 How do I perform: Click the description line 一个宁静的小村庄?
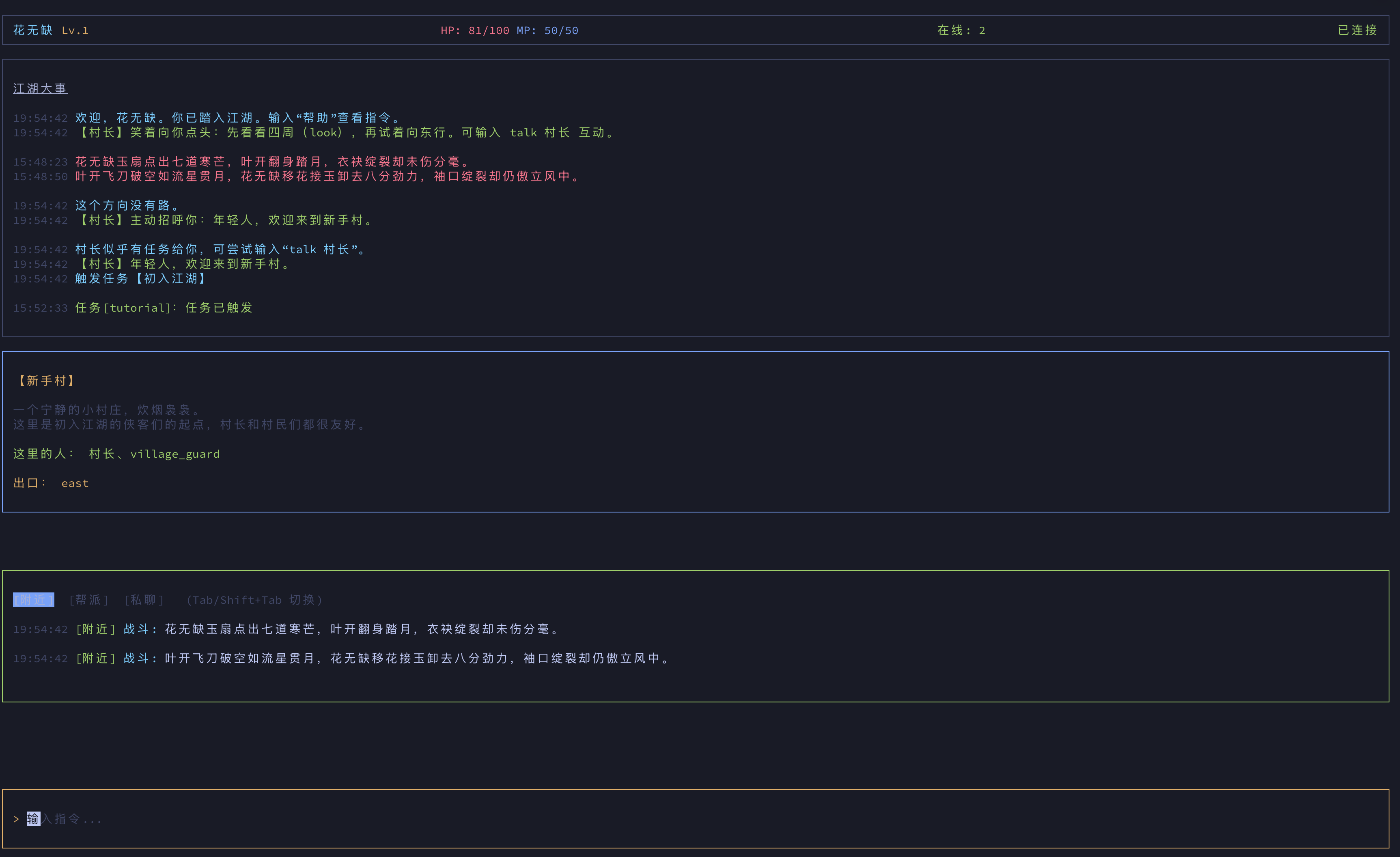(107, 410)
